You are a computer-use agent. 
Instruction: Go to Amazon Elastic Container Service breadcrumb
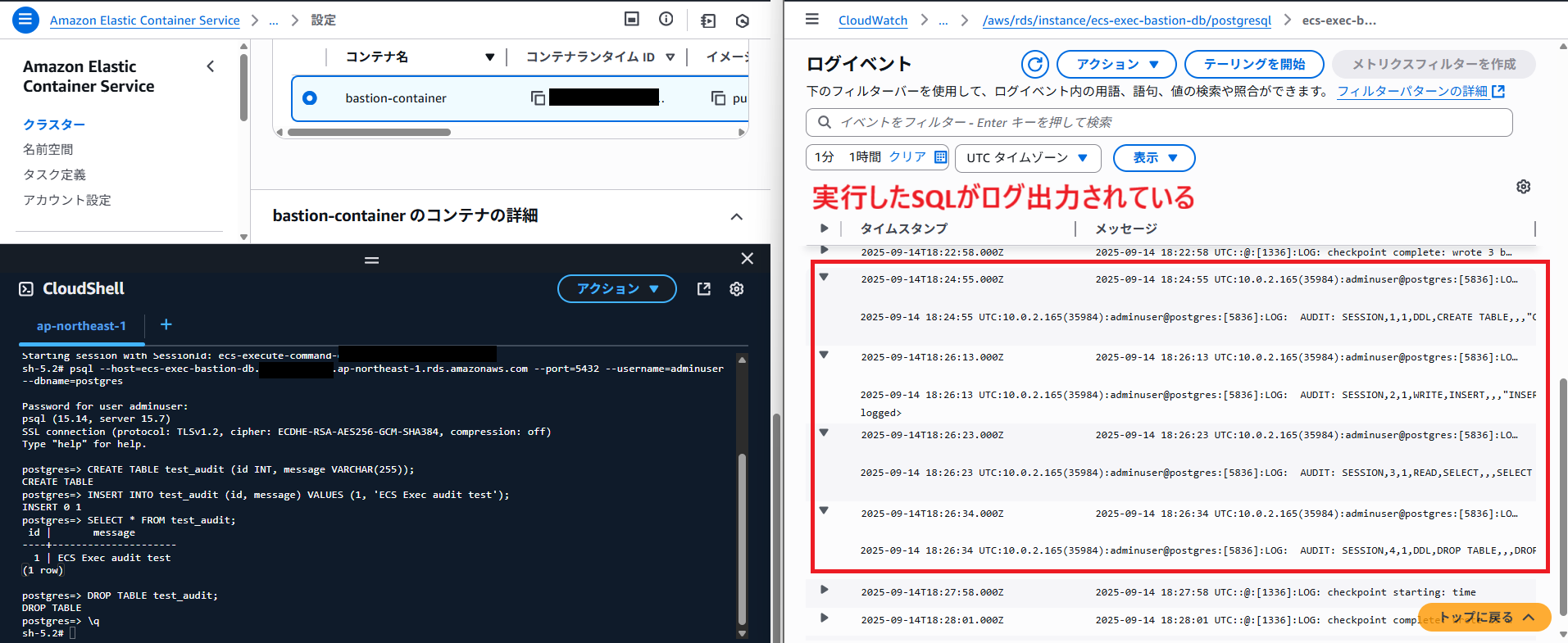click(x=145, y=20)
